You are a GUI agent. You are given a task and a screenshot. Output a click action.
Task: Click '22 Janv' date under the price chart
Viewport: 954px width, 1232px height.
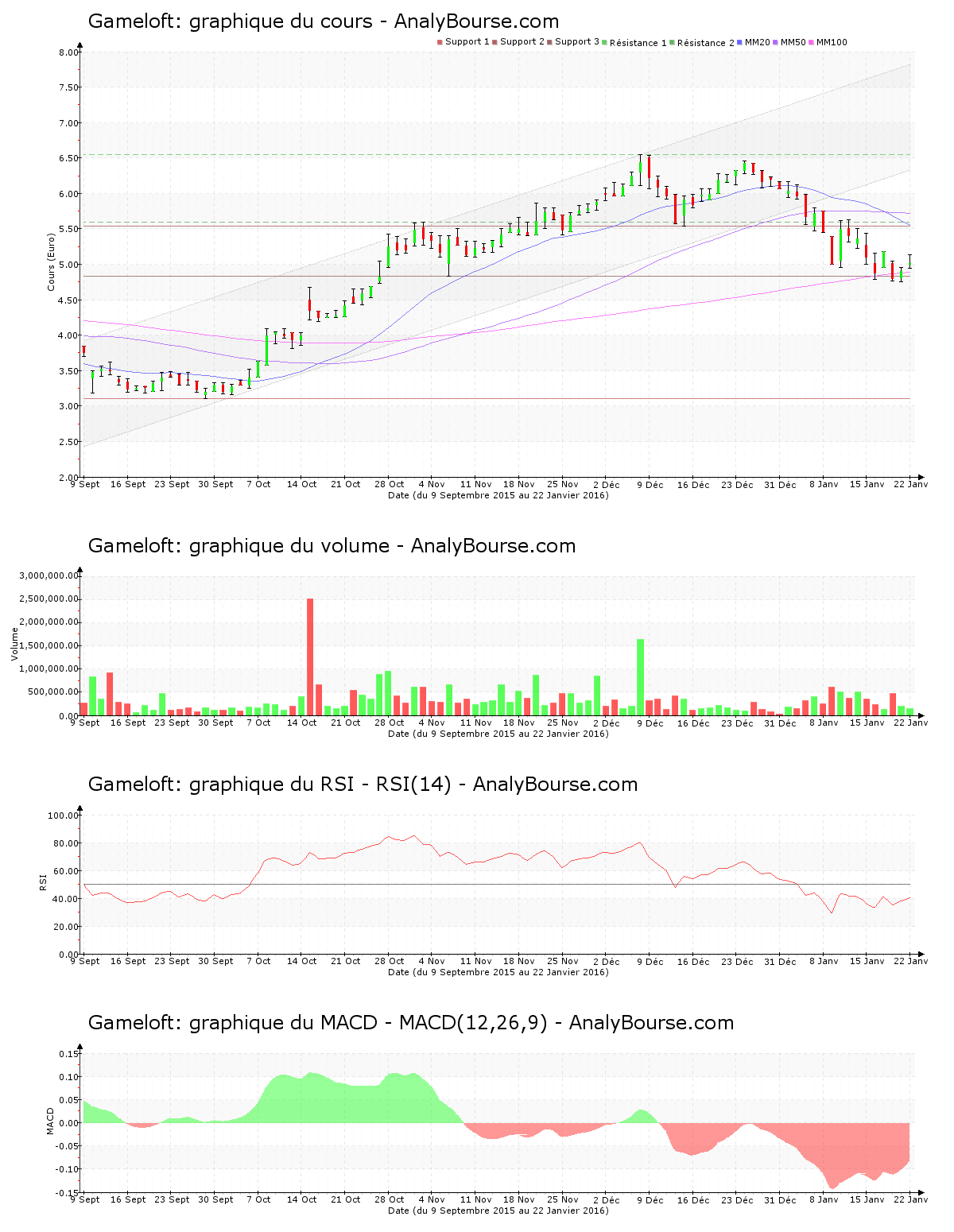click(x=911, y=484)
